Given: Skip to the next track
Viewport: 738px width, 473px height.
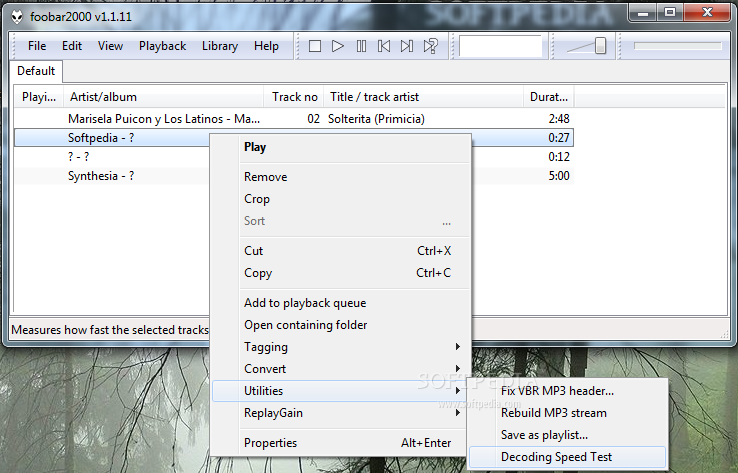Looking at the screenshot, I should pyautogui.click(x=407, y=46).
